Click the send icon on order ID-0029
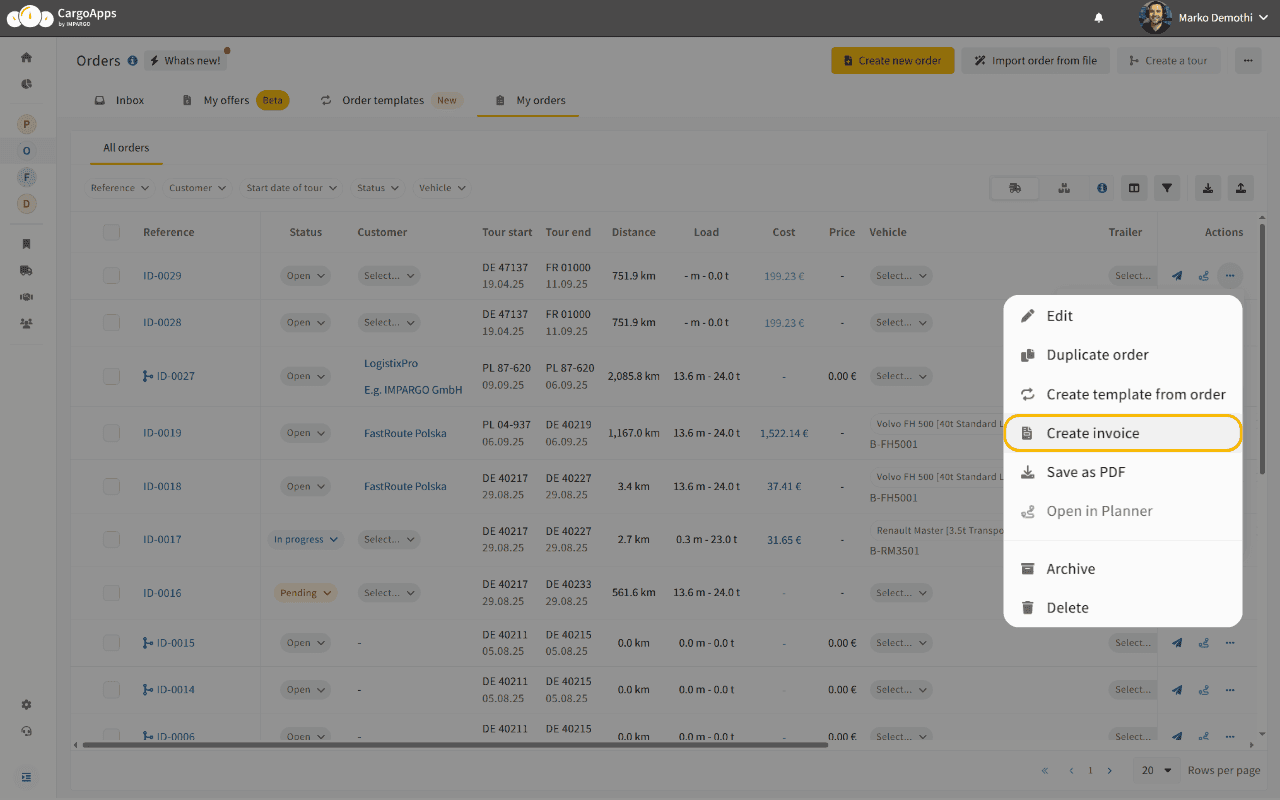Screen dimensions: 1280x800 tap(1176, 275)
